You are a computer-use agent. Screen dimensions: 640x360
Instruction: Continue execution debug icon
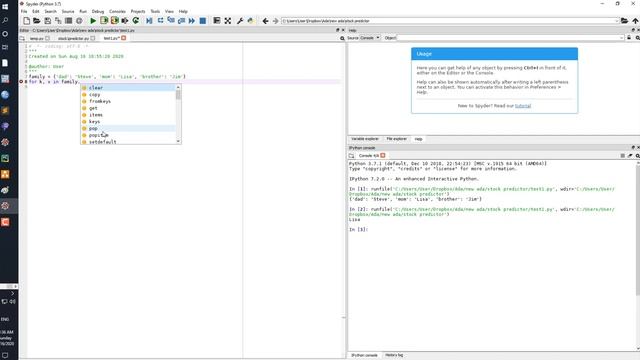pyautogui.click(x=192, y=21)
